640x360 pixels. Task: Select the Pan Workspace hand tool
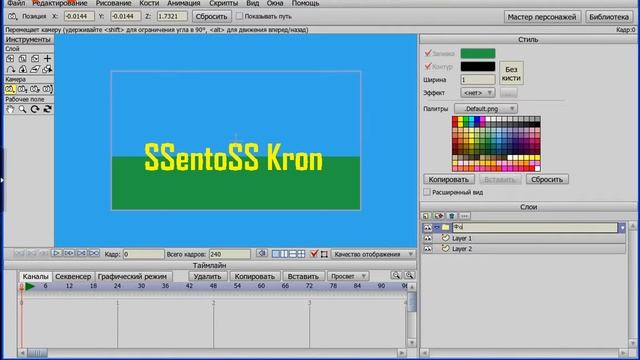(10, 109)
